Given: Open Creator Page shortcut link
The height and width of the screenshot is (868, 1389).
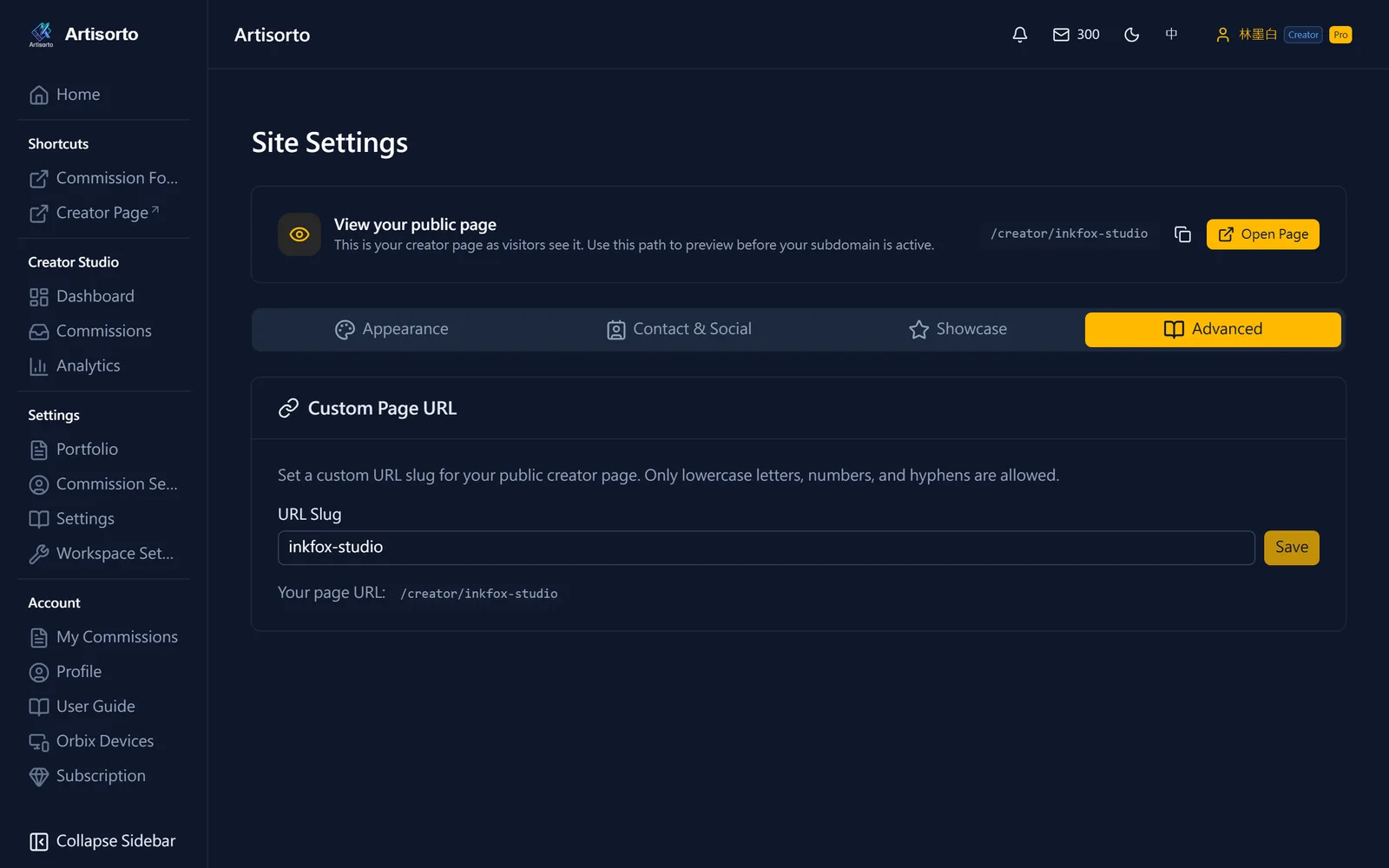Looking at the screenshot, I should click(104, 213).
